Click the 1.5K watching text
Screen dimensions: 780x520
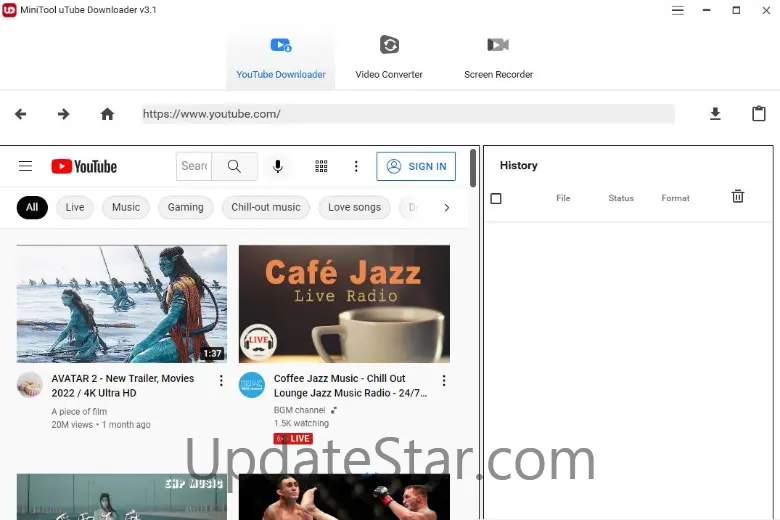coord(301,423)
